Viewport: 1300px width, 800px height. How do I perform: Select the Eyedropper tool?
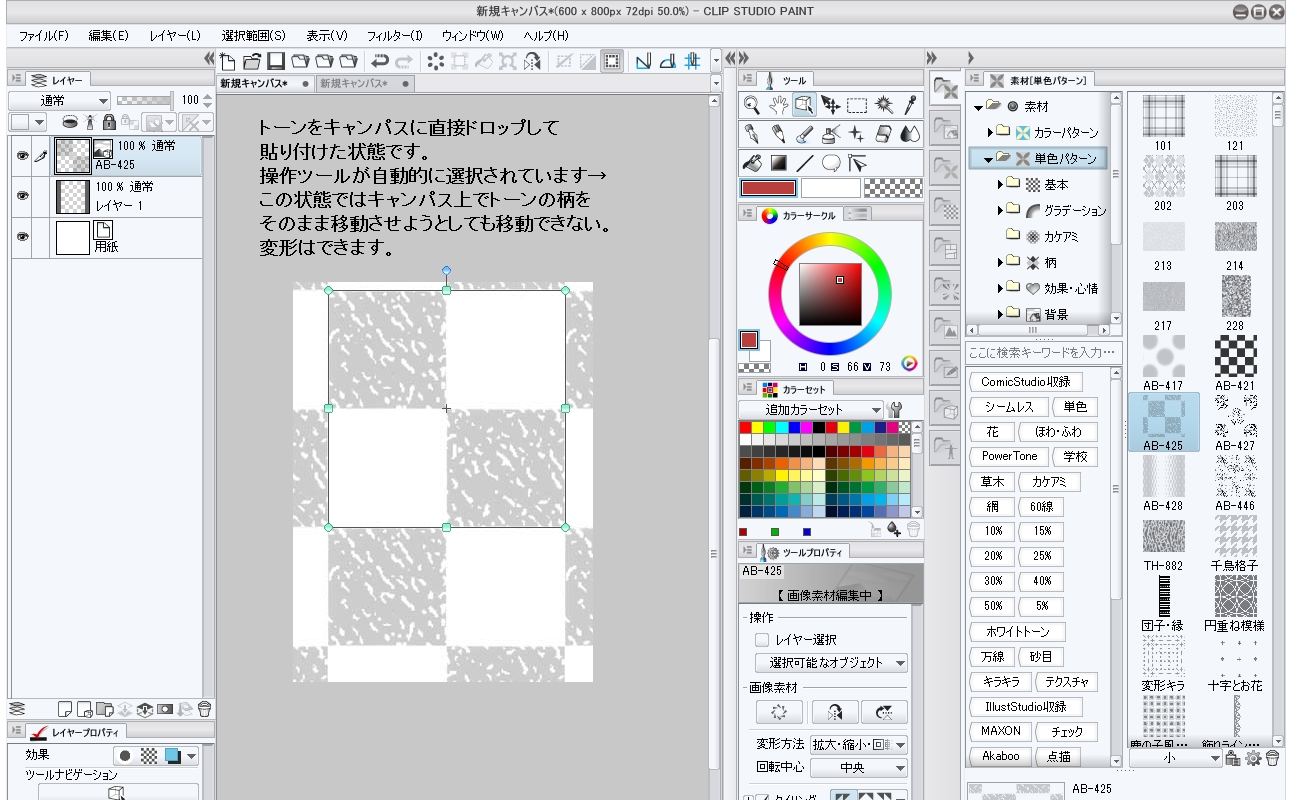point(909,105)
